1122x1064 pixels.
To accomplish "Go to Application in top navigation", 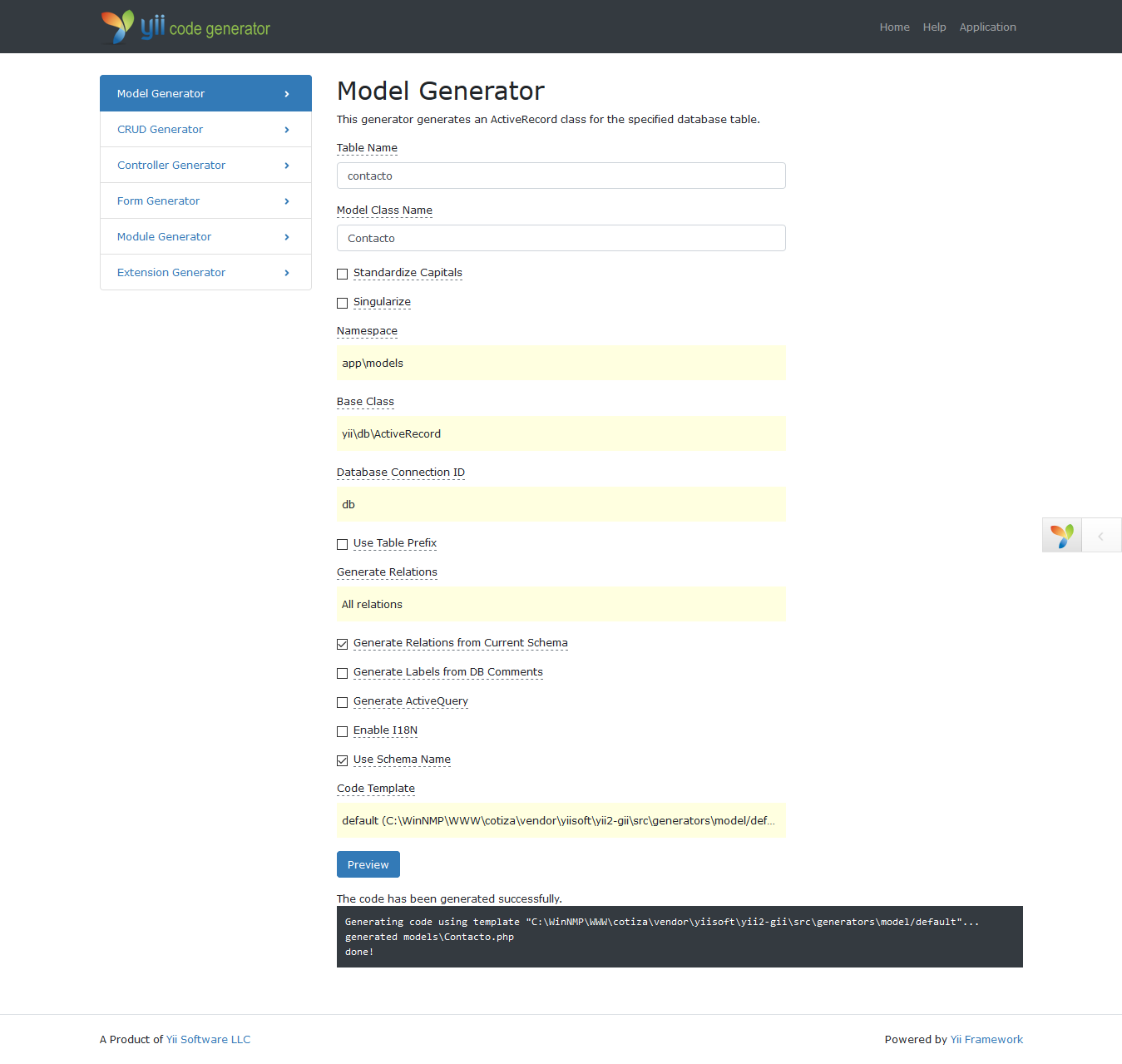I will click(x=987, y=27).
